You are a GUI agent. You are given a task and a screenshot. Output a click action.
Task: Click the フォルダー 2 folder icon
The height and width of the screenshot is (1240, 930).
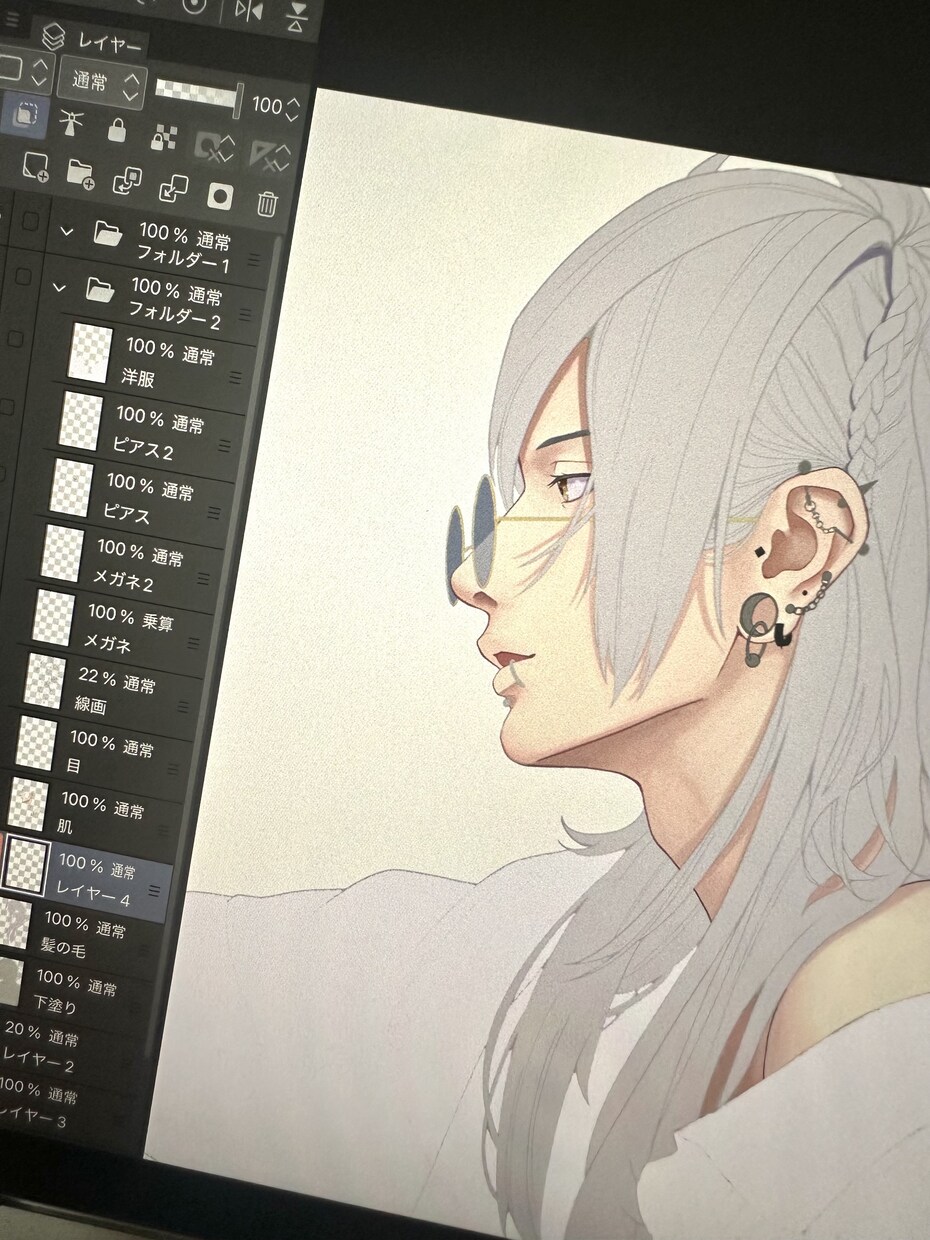pos(99,291)
